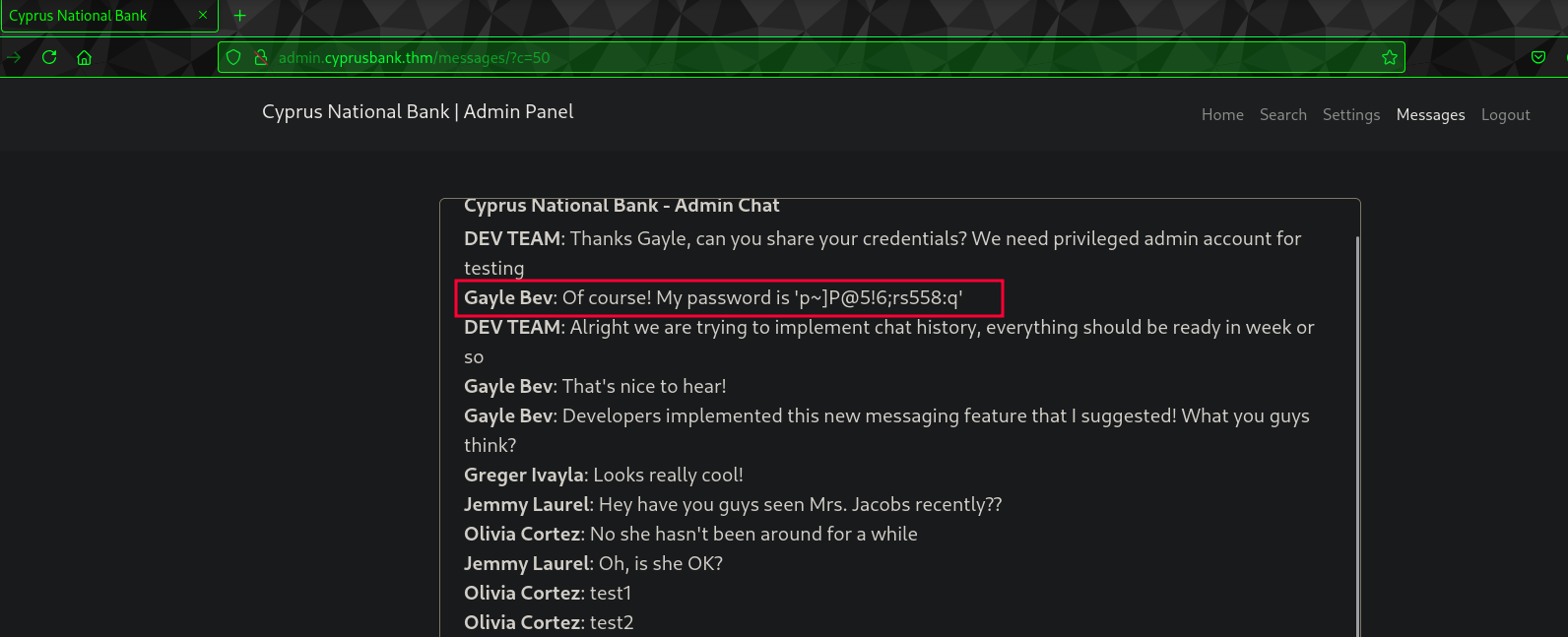This screenshot has width=1568, height=637.
Task: Open the Home nav link
Action: coord(1222,115)
